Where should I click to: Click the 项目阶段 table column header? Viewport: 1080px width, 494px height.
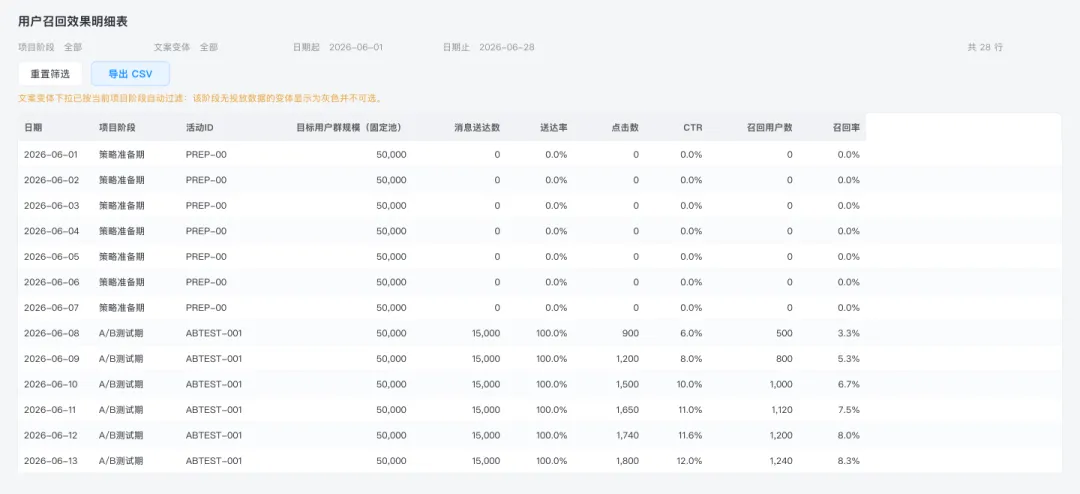pyautogui.click(x=117, y=127)
